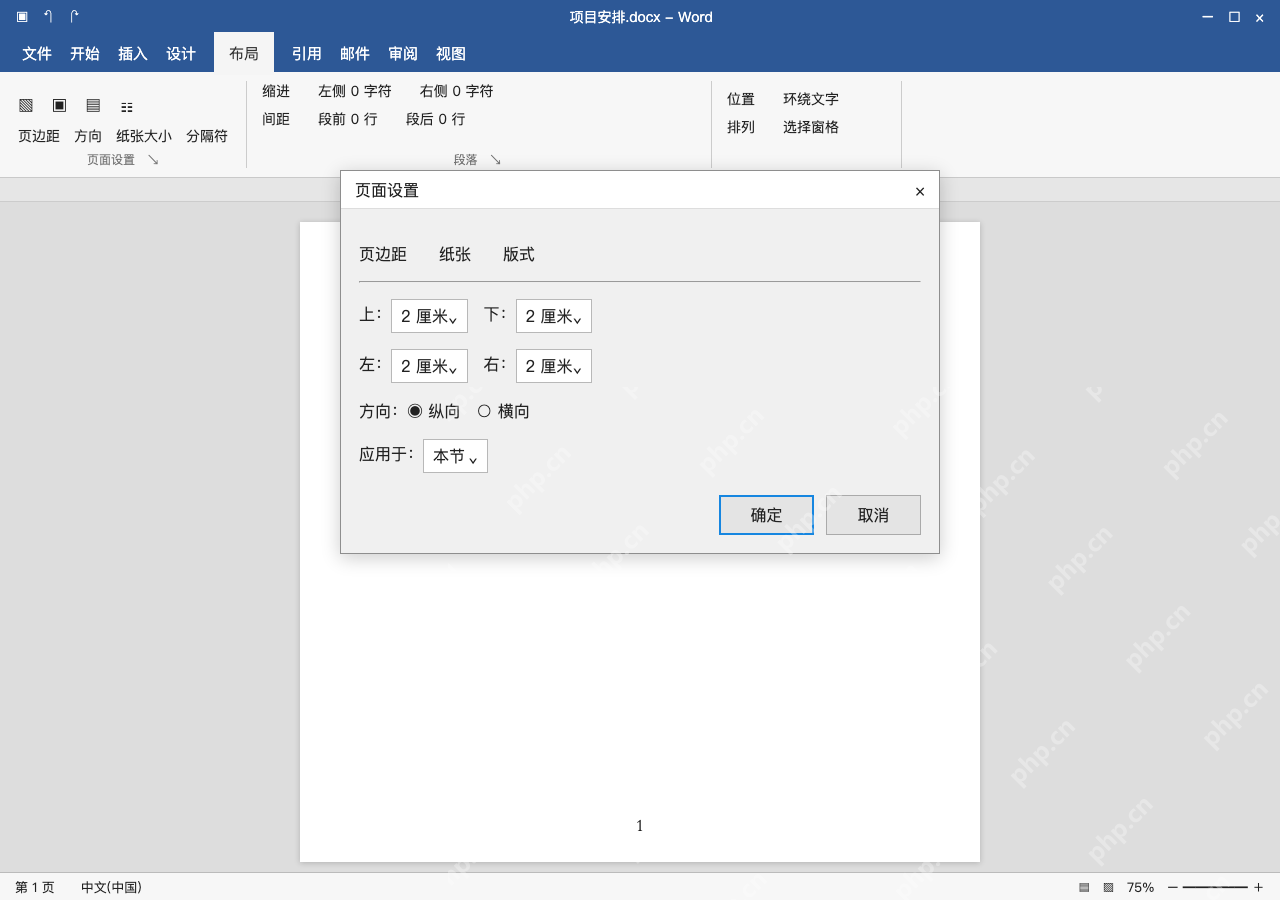Screen dimensions: 1280x900
Task: Open the 设计 ribbon tab
Action: 181,54
